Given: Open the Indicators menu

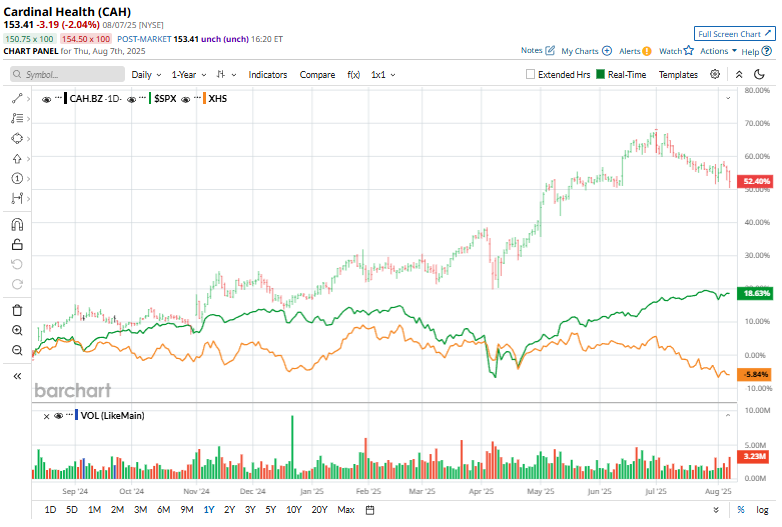Looking at the screenshot, I should (x=268, y=74).
